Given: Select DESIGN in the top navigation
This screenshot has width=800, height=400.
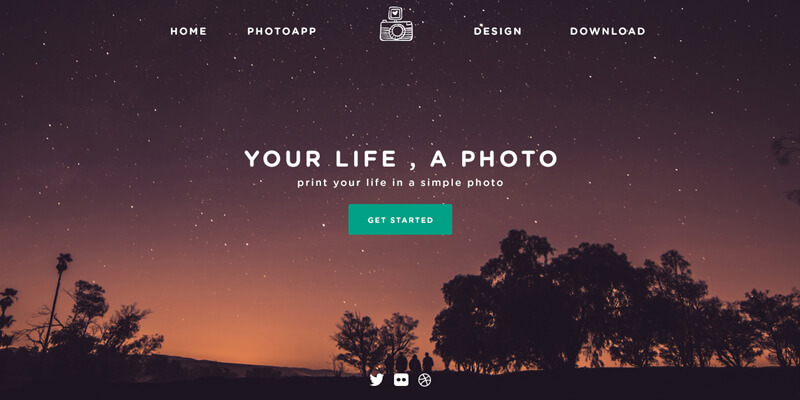Looking at the screenshot, I should [497, 31].
